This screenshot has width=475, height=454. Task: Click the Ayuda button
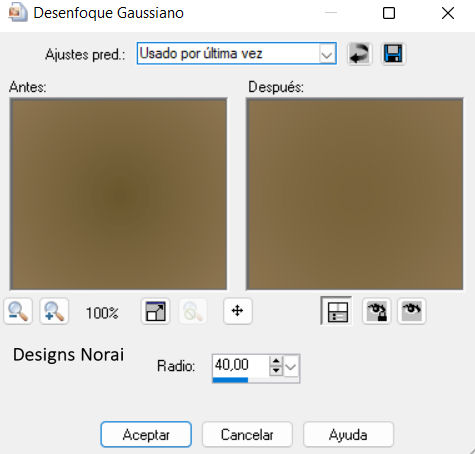pyautogui.click(x=348, y=435)
